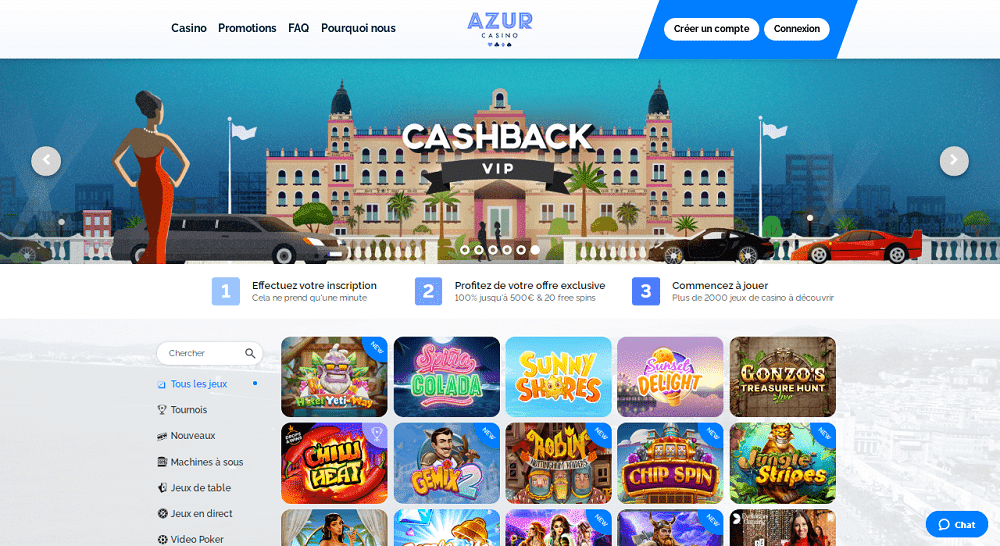
Task: Click the Azur Casino logo
Action: pos(500,30)
